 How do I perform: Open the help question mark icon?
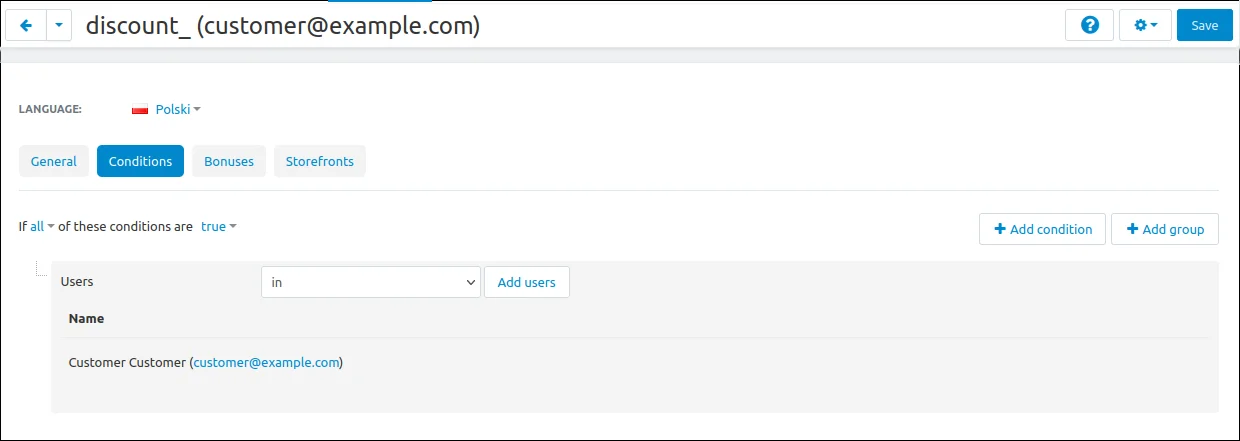coord(1090,26)
